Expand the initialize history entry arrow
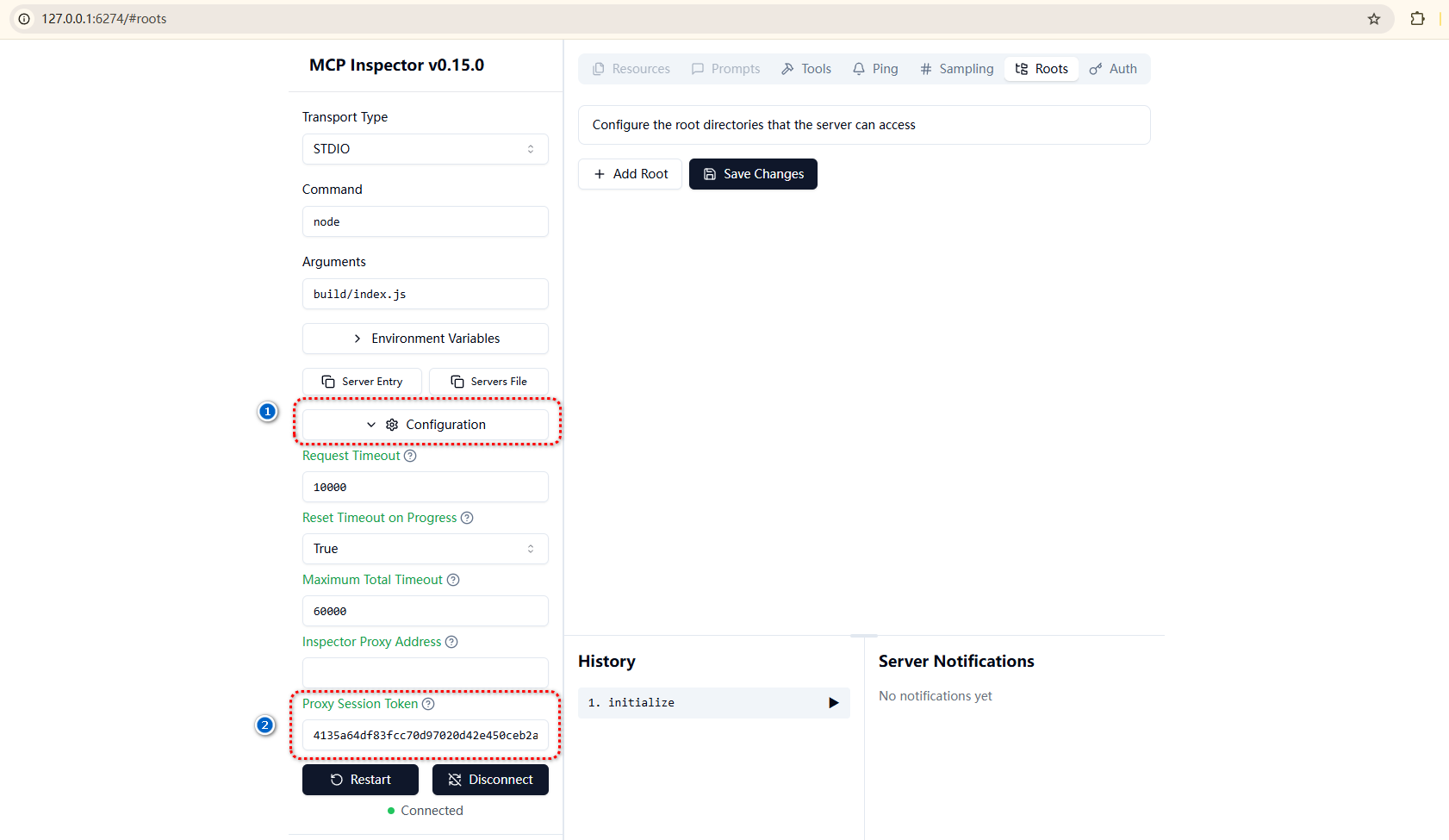Viewport: 1449px width, 840px height. (x=833, y=703)
